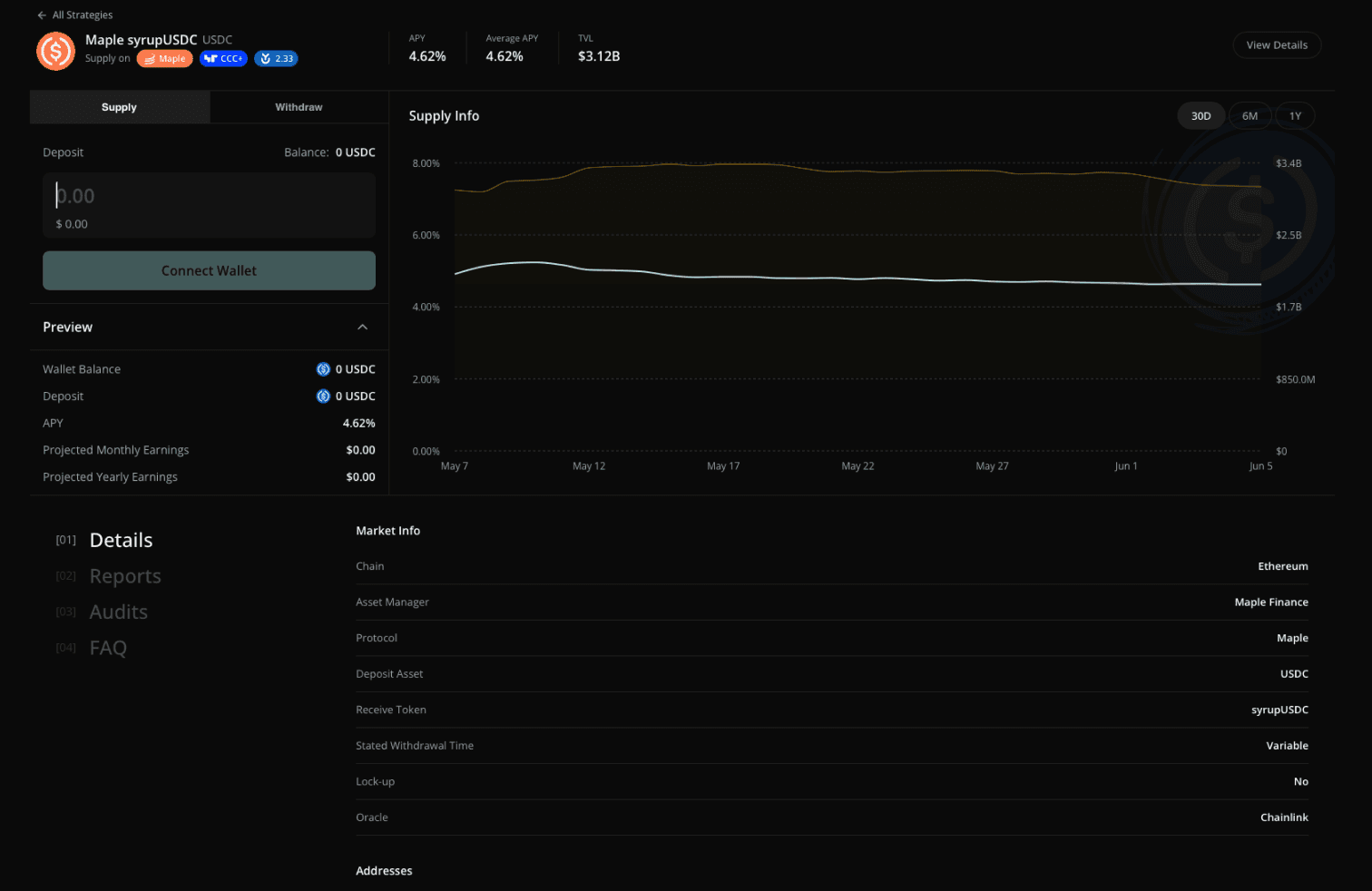Switch the chart to 6M range

1249,116
